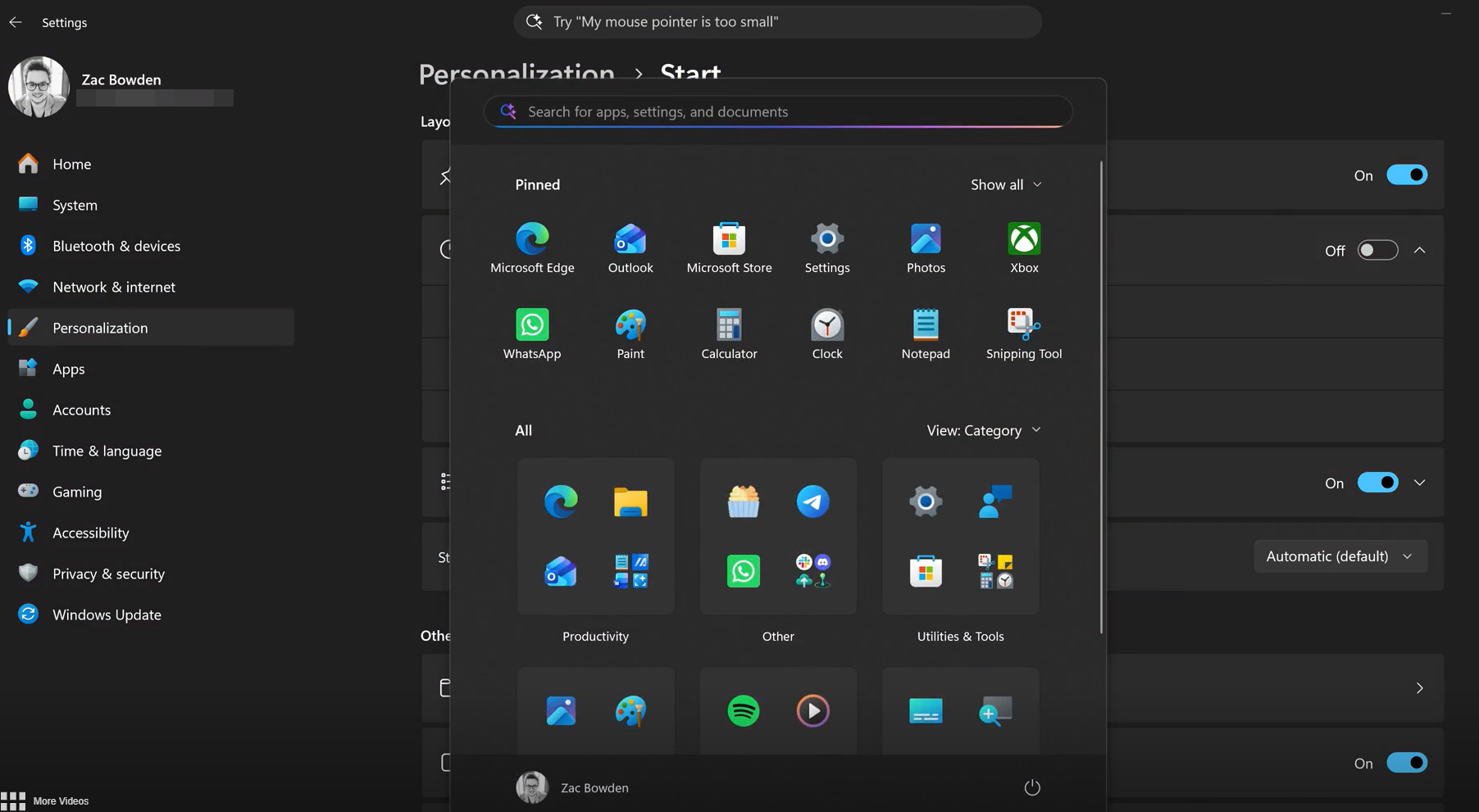Viewport: 1479px width, 812px height.
Task: Launch Outlook from the pinned section
Action: pos(630,248)
